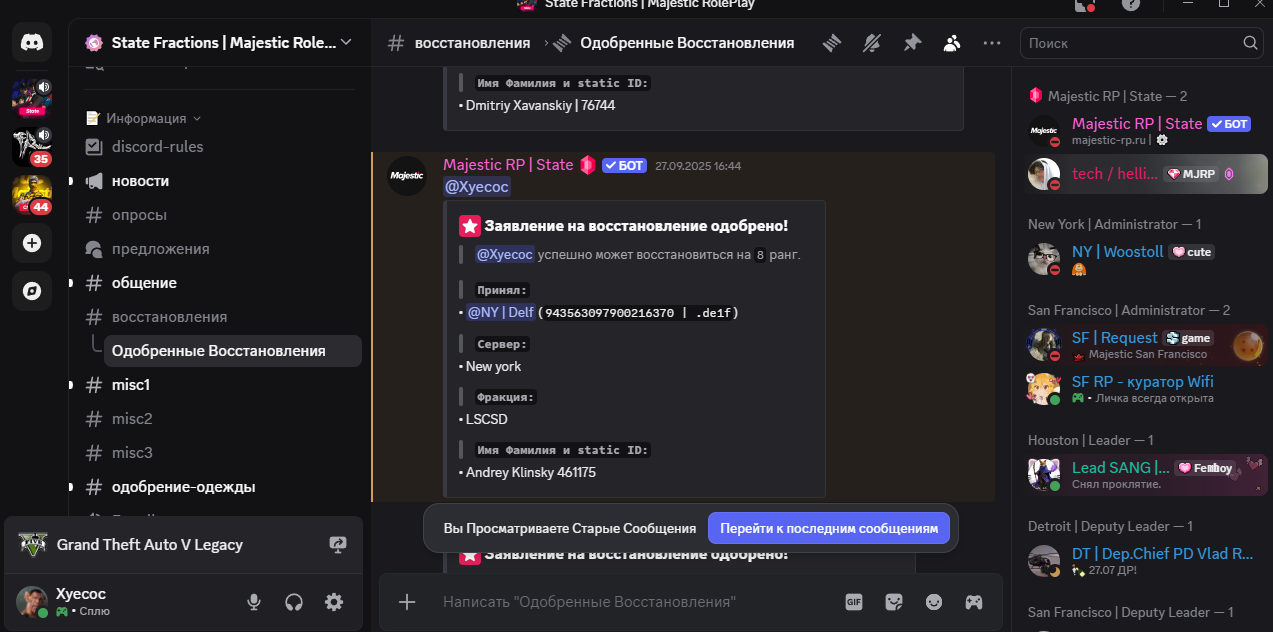Open sticker picker icon

coord(894,602)
